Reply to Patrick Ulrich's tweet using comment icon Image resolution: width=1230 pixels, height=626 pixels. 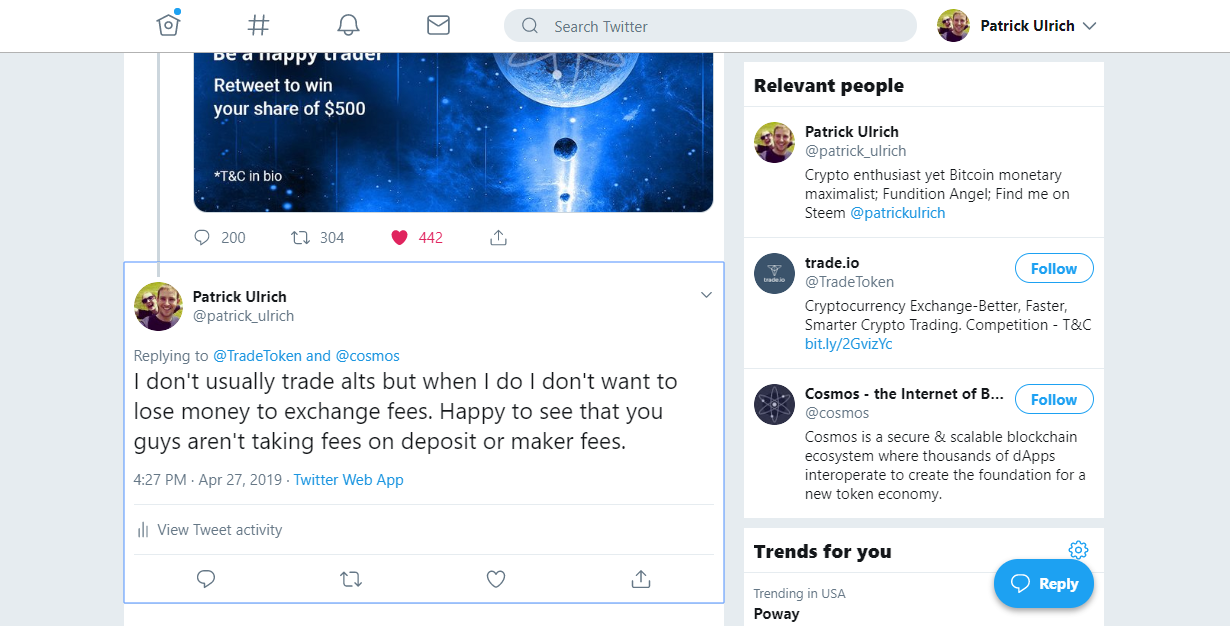(206, 579)
